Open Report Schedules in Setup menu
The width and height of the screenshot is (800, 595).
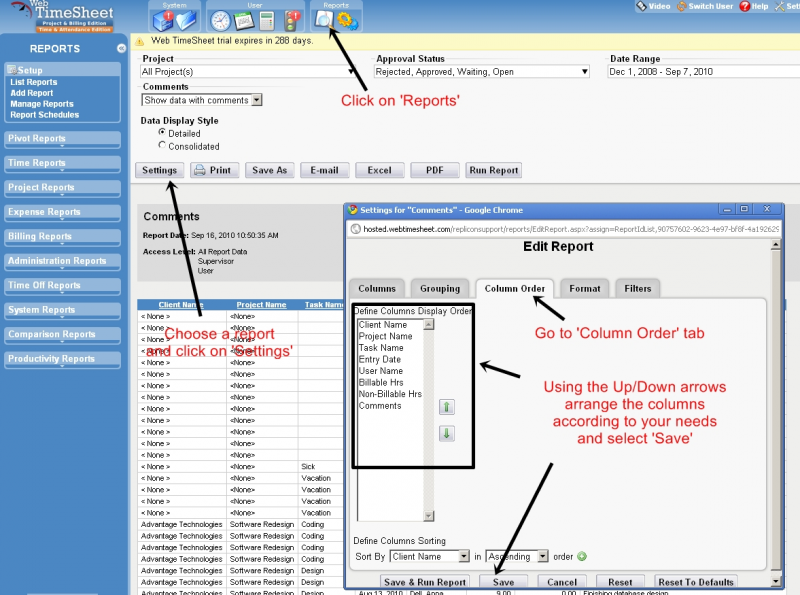click(45, 115)
